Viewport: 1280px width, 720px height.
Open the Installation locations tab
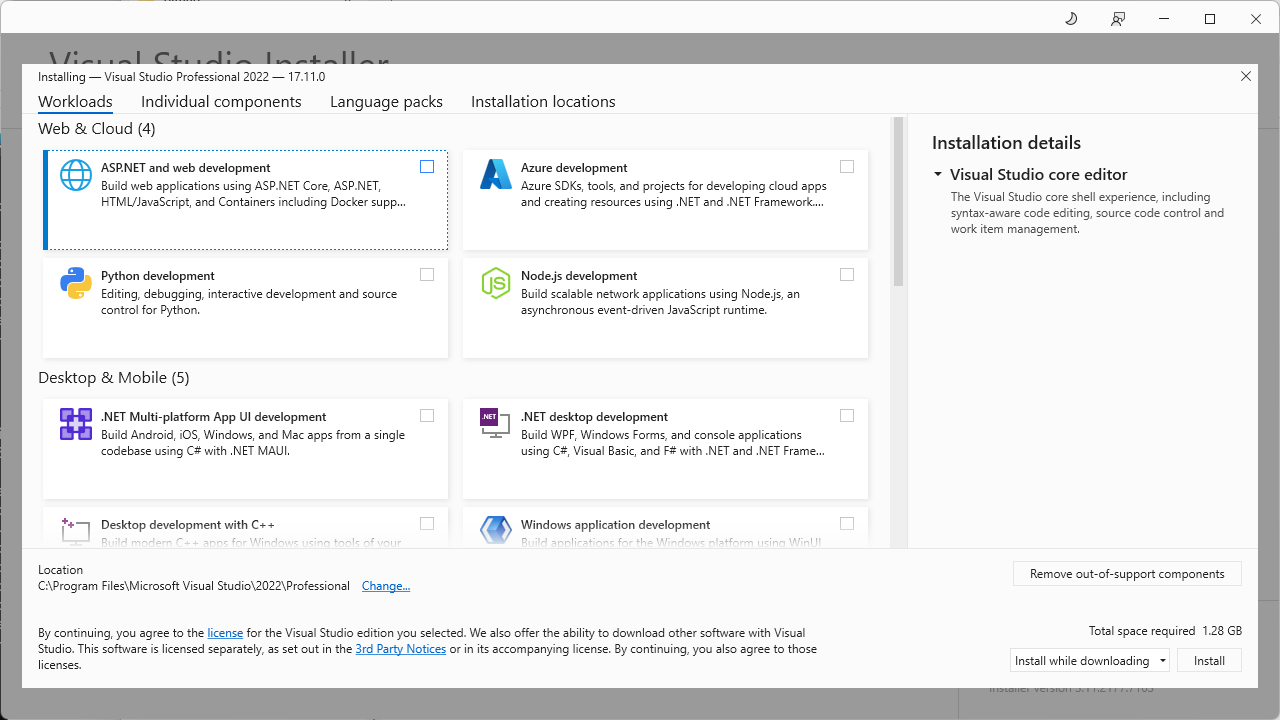pyautogui.click(x=543, y=102)
